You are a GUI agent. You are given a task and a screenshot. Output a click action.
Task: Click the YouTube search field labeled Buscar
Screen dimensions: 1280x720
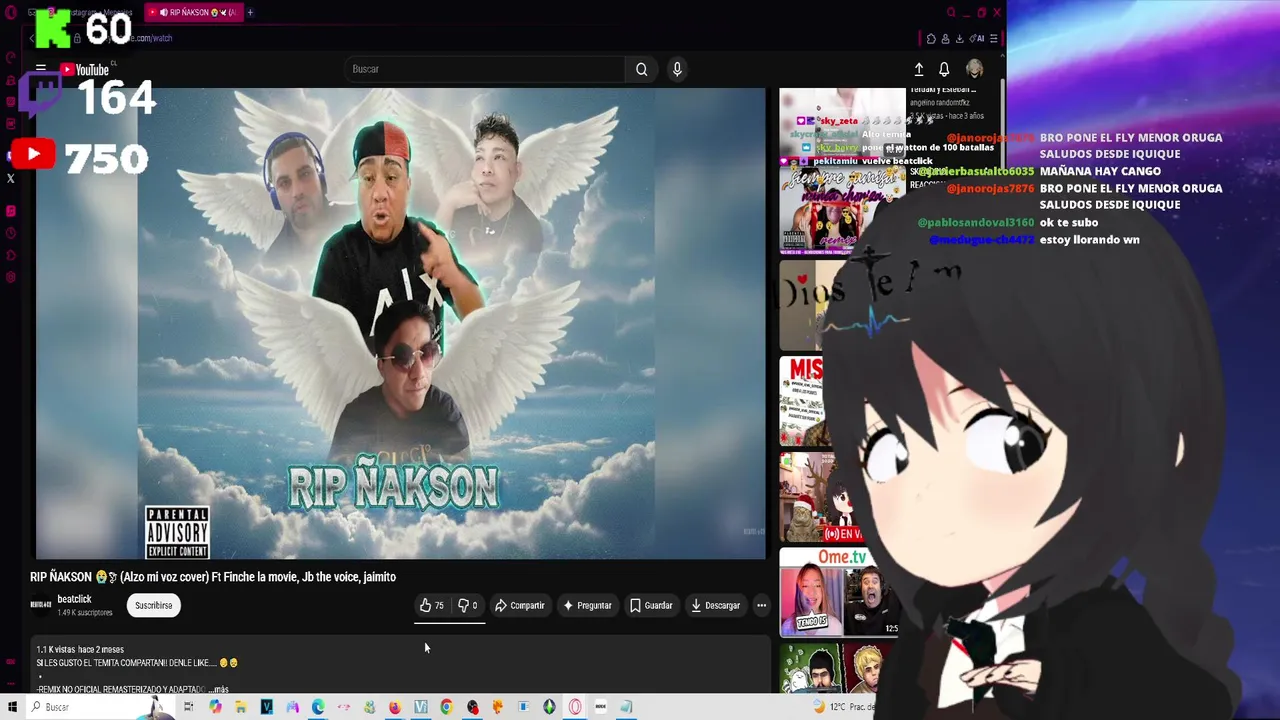tap(484, 69)
